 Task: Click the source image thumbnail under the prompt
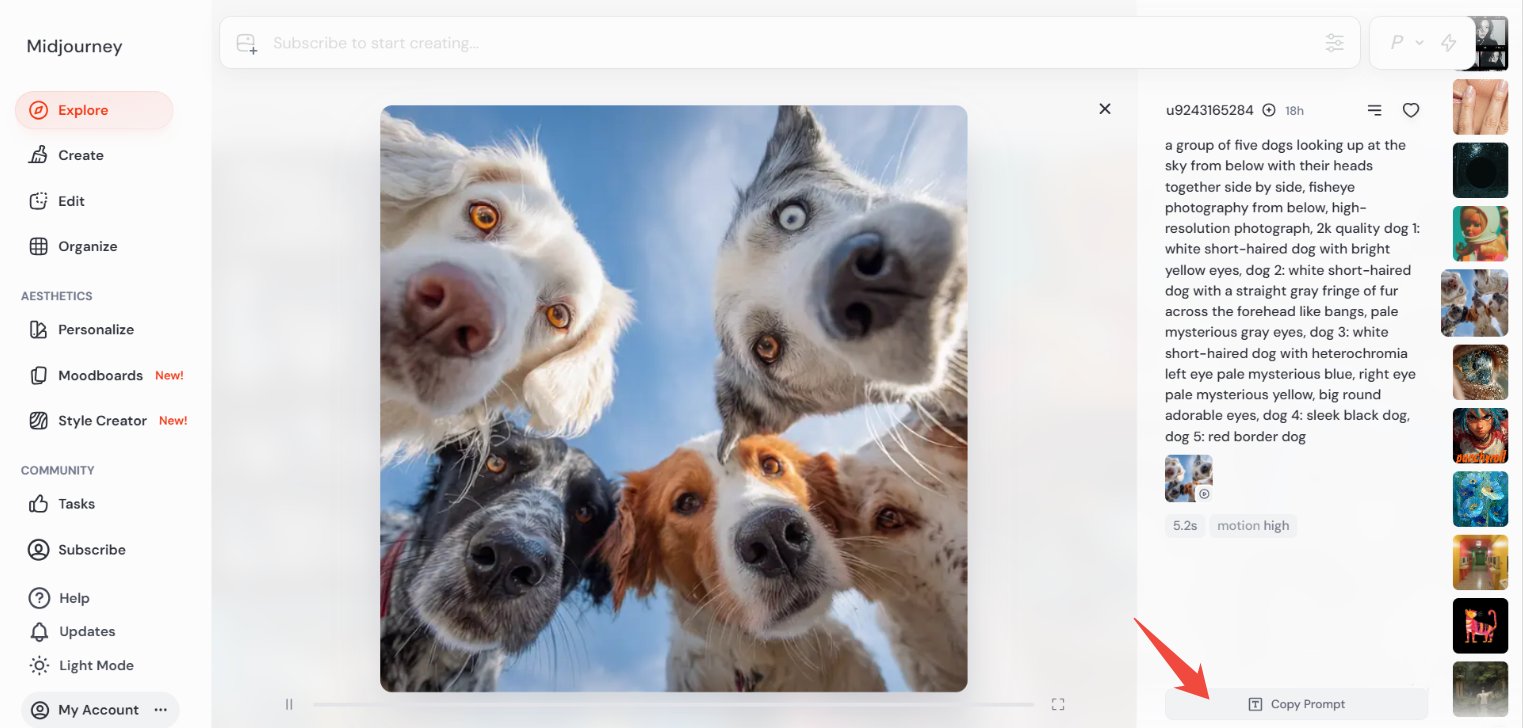tap(1188, 478)
